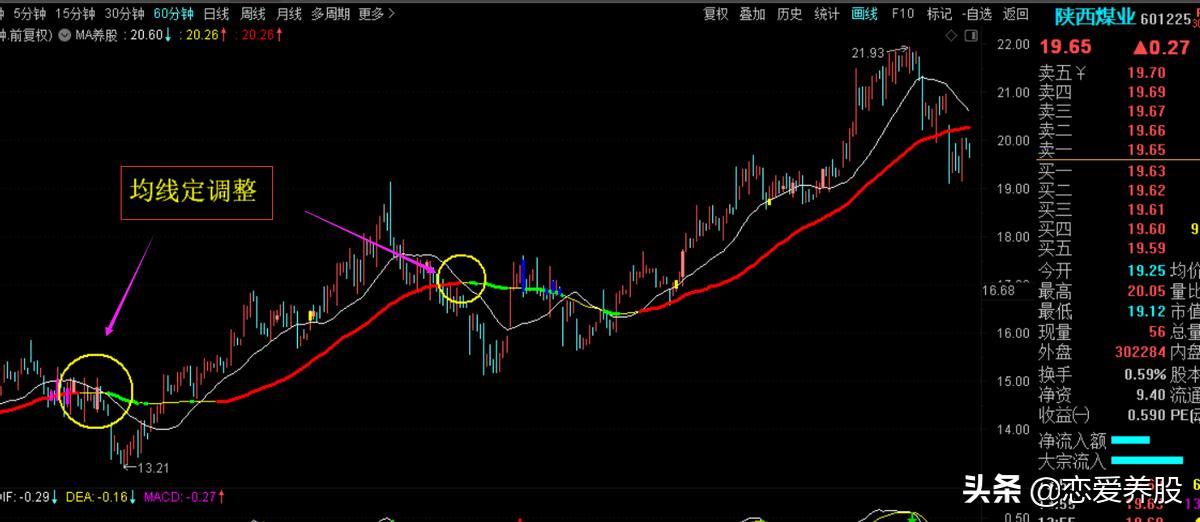Click the 卖三 ask price 19.67
This screenshot has height=522, width=1200.
click(1146, 111)
